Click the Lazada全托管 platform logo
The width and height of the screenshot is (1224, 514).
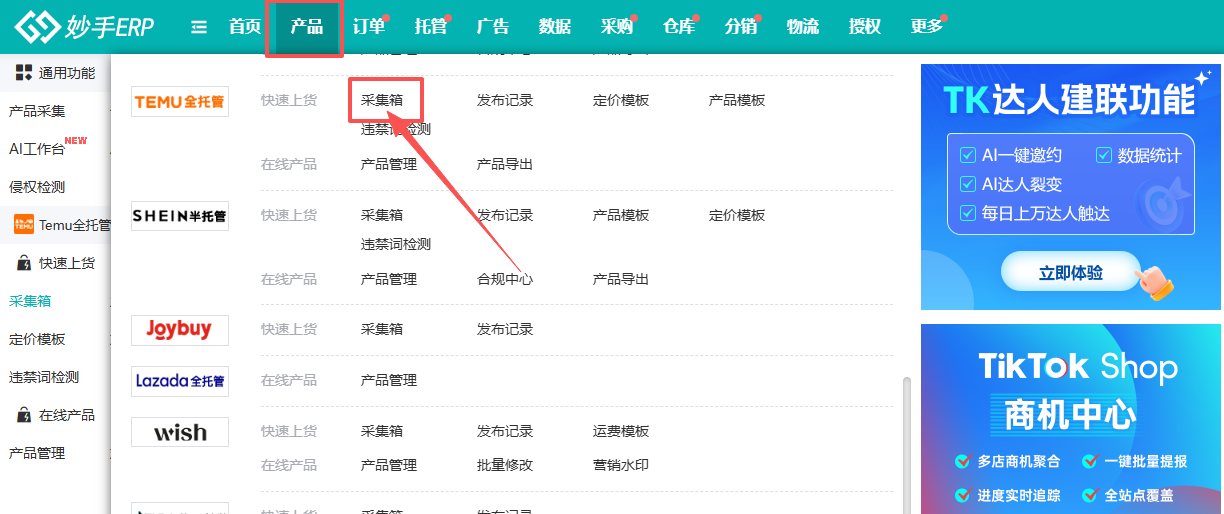click(x=180, y=381)
